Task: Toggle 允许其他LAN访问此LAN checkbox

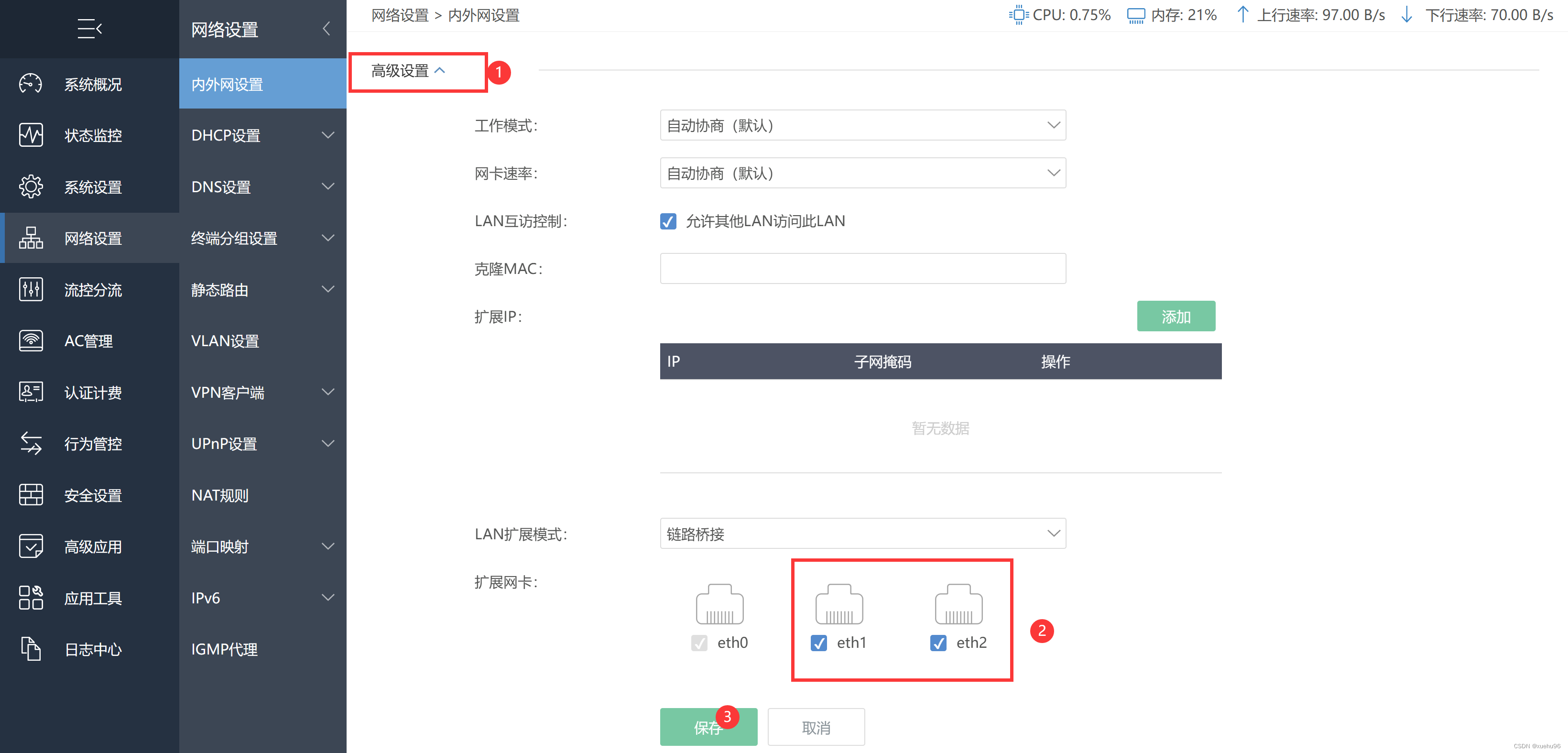Action: [x=668, y=221]
